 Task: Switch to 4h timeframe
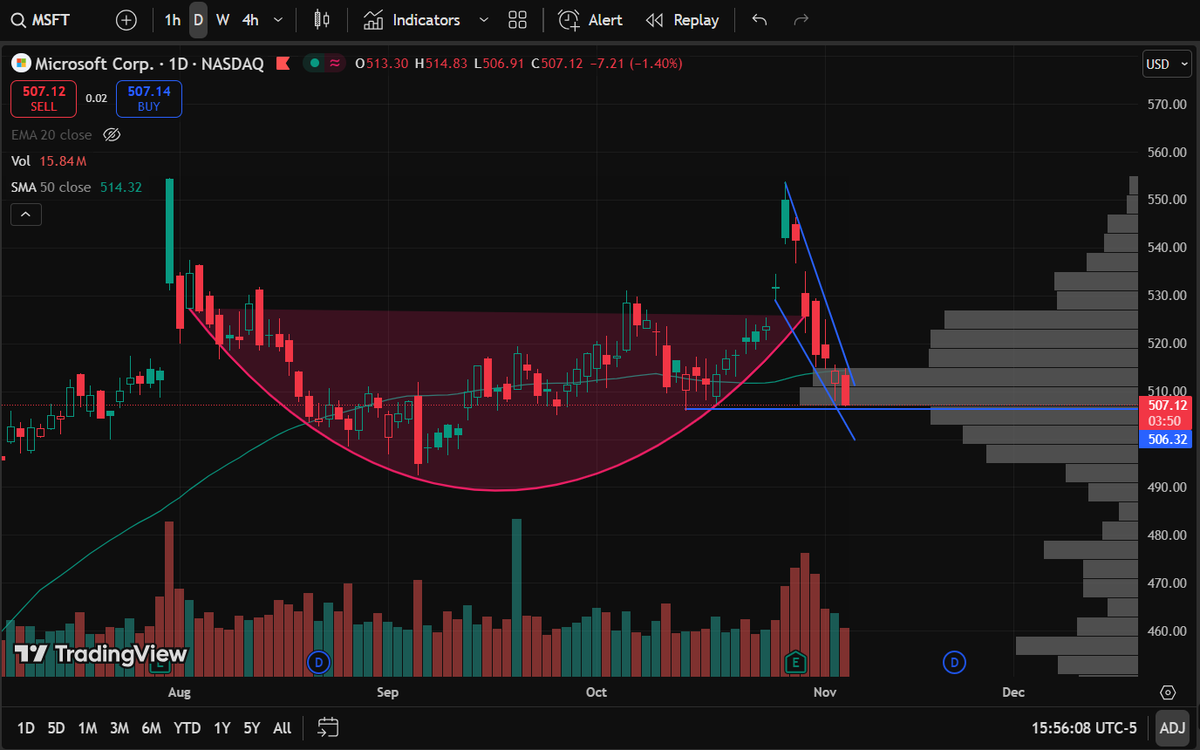tap(250, 20)
